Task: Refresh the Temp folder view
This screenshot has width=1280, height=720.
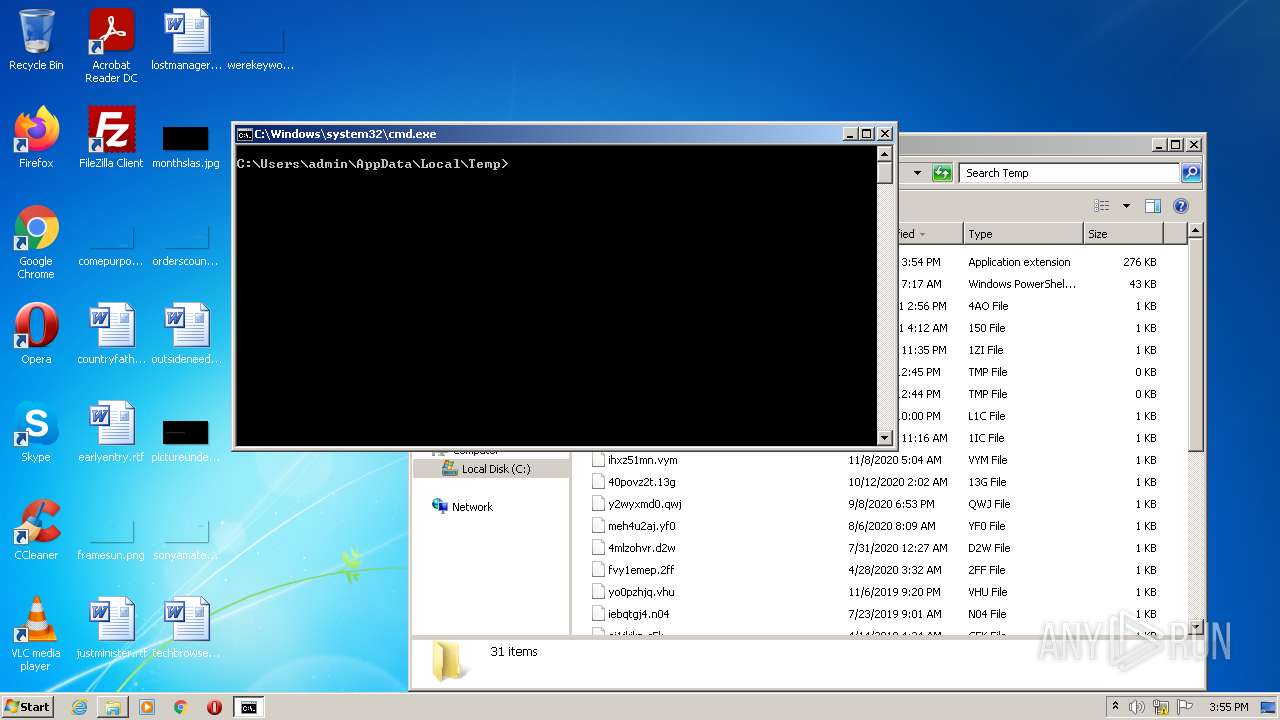Action: 942,173
